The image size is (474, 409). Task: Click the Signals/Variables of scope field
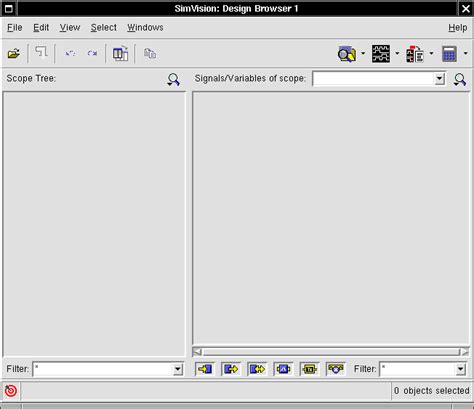point(373,79)
